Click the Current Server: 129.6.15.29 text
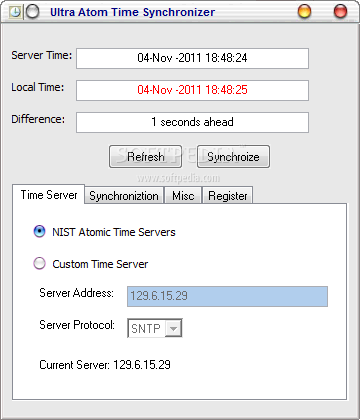Screen dimensions: 360x420 click(105, 365)
